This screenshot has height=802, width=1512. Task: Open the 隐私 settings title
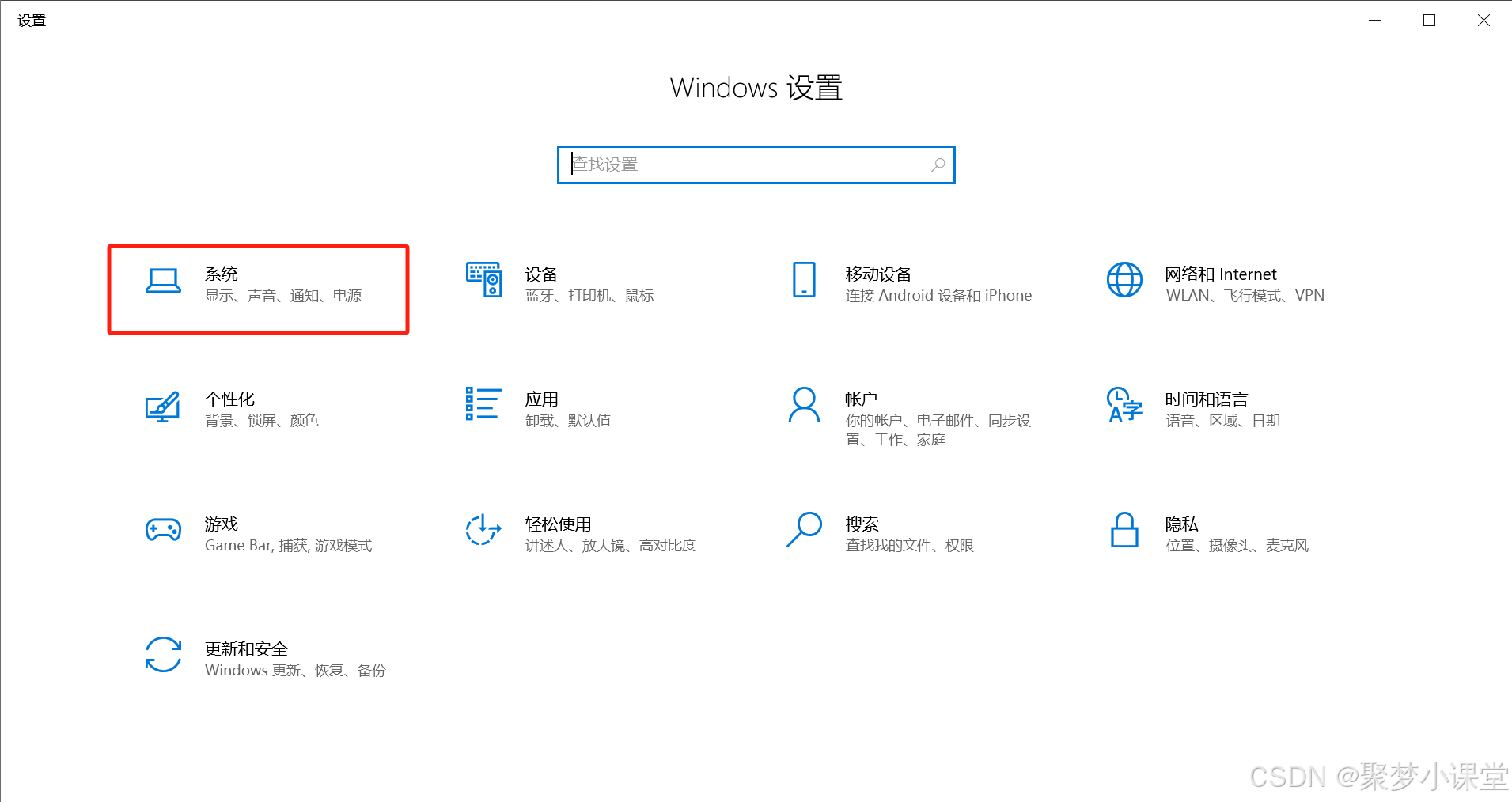[x=1182, y=524]
